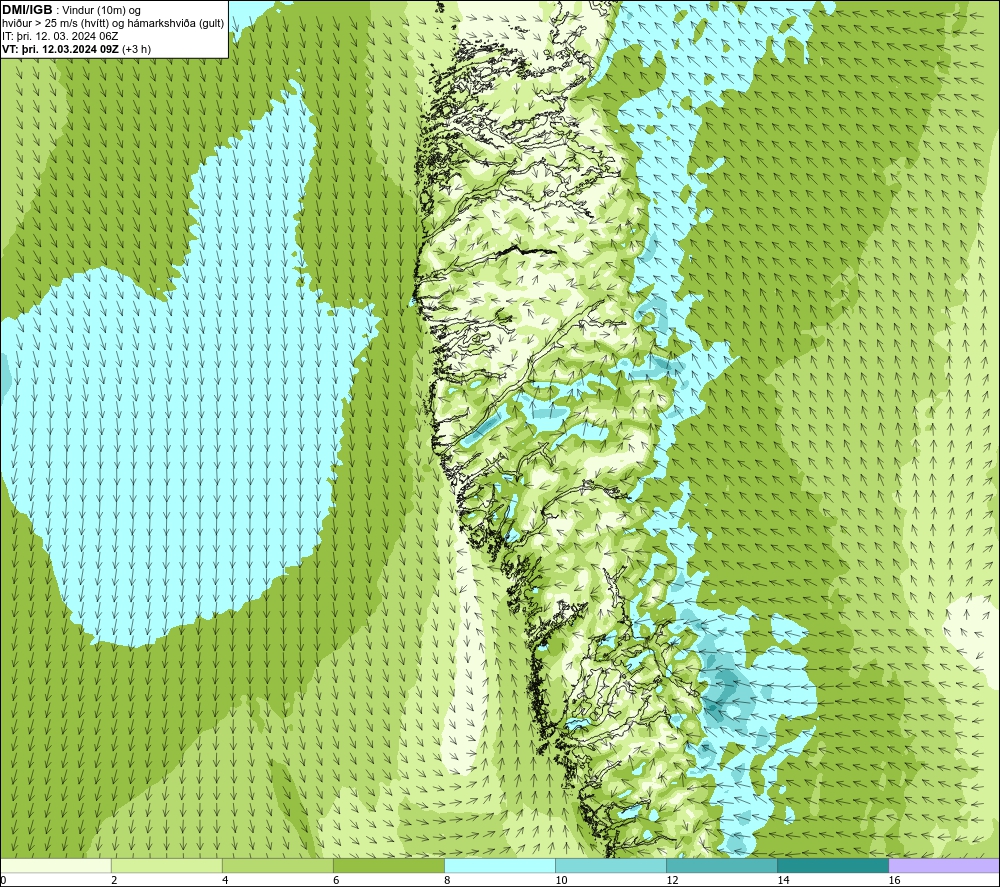Click the legend value label '10'
The width and height of the screenshot is (1000, 887).
561,881
